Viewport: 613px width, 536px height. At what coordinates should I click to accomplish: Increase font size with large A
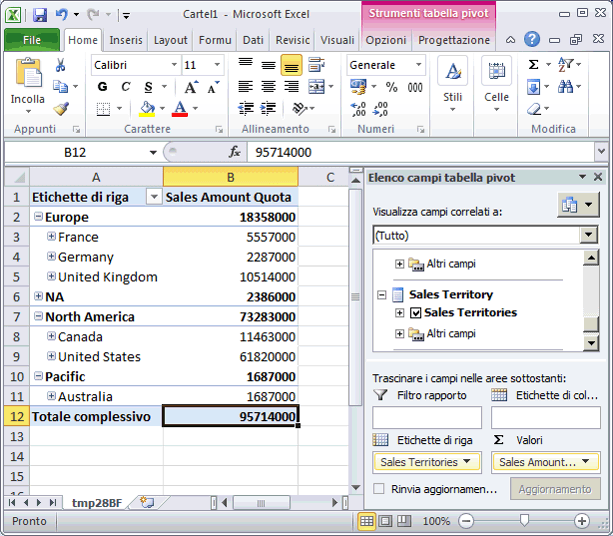pos(191,87)
